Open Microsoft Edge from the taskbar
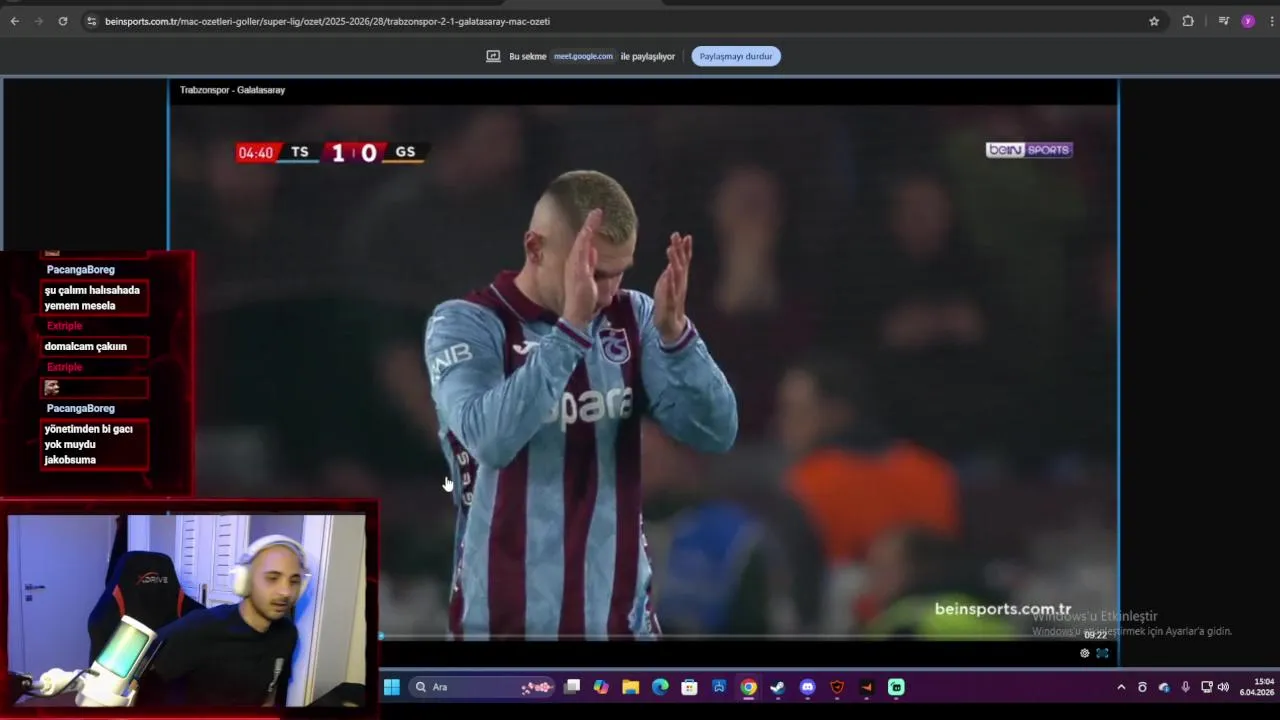The image size is (1280, 720). coord(660,687)
